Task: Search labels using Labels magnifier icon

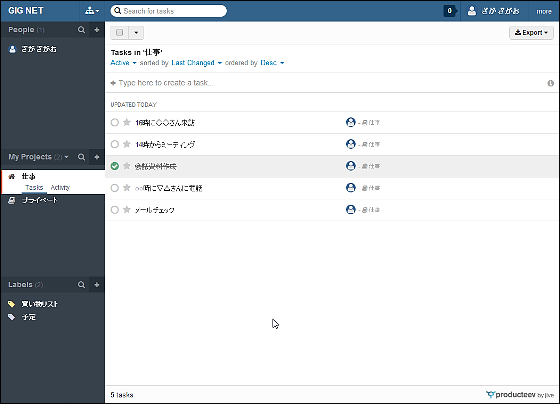Action: (81, 285)
